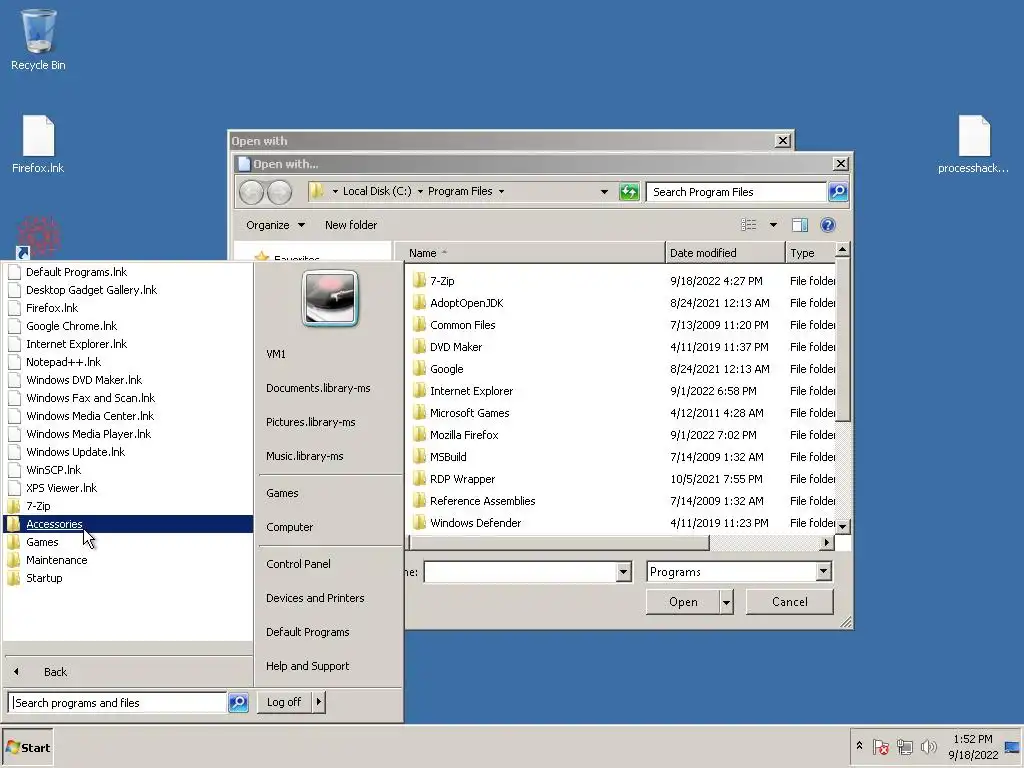Open the address bar history dropdown

tap(604, 191)
